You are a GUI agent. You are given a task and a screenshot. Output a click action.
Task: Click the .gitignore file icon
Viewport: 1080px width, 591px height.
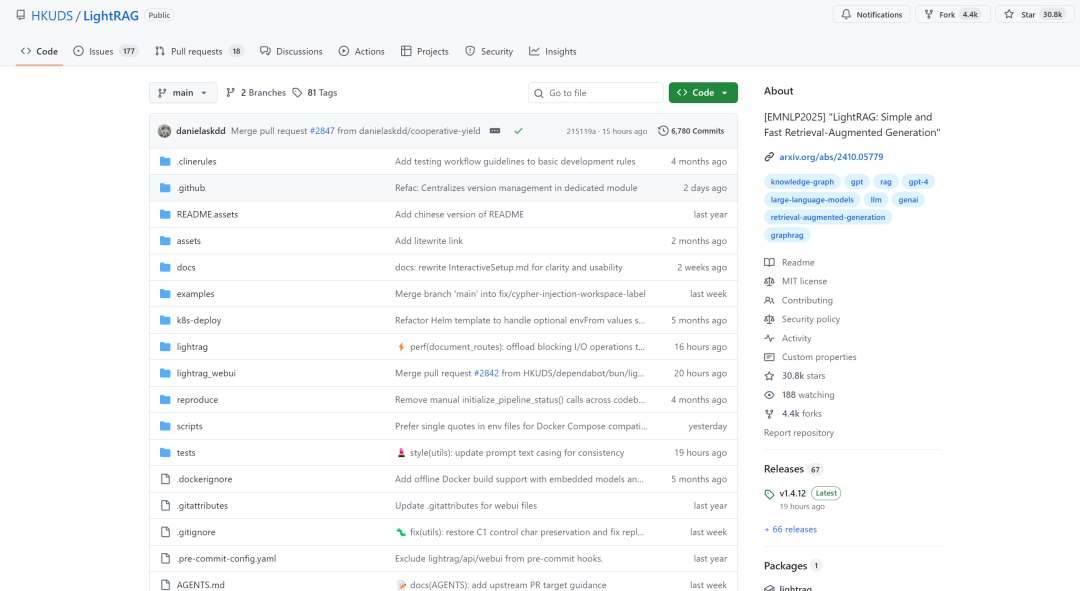click(x=166, y=532)
